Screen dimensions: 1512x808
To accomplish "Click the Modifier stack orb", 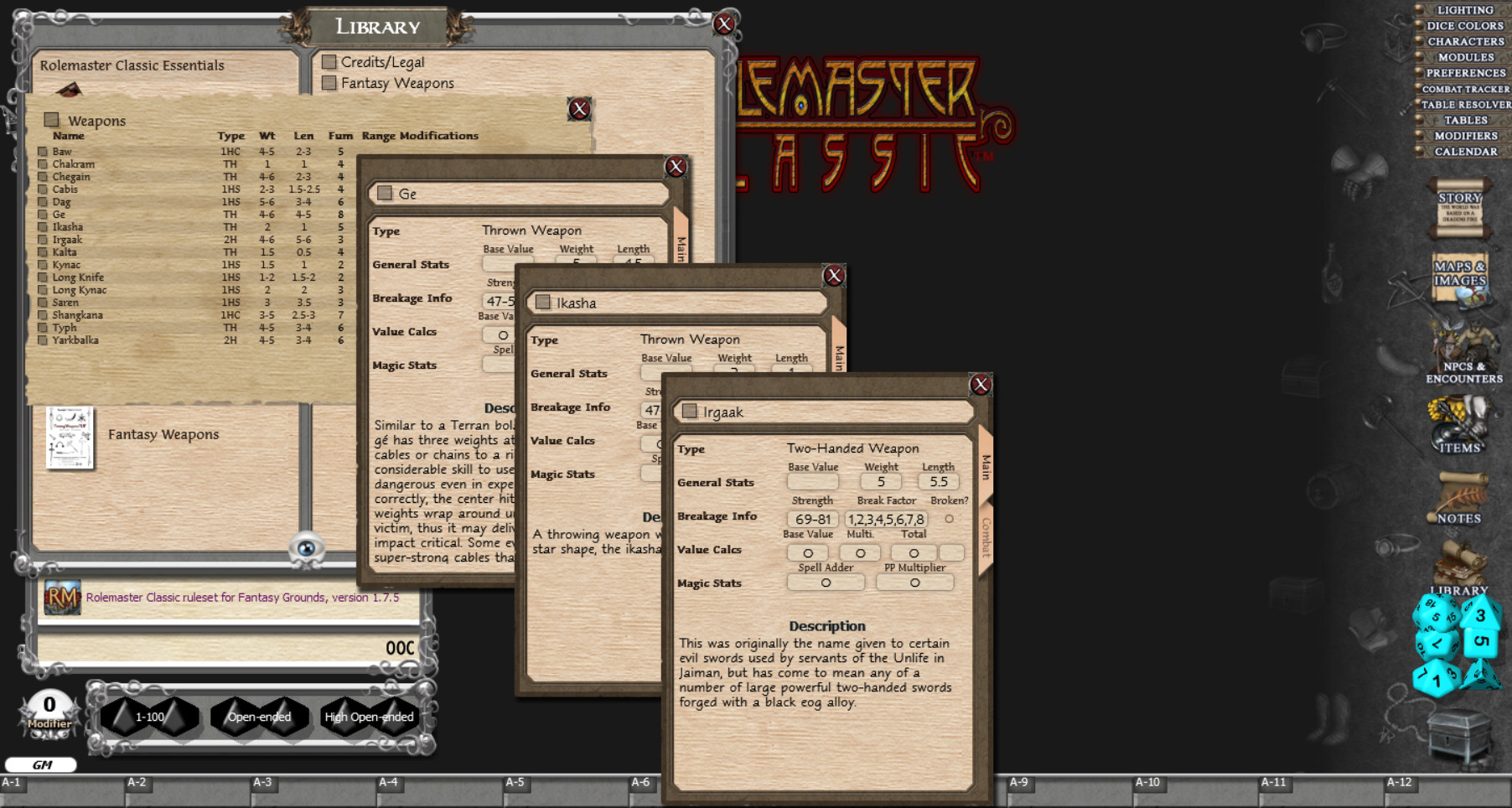I will 49,714.
